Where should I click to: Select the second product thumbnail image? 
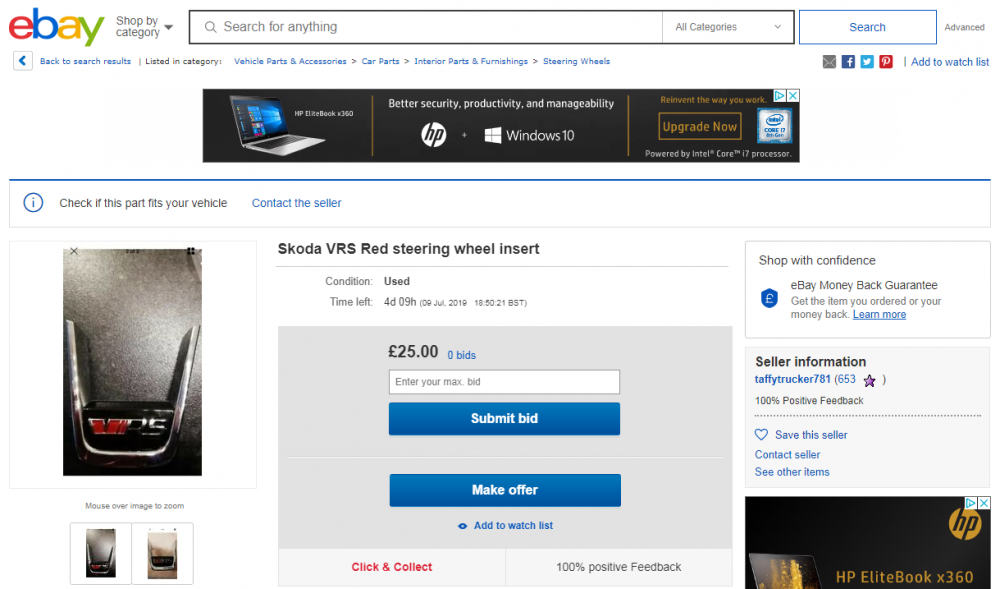click(163, 553)
